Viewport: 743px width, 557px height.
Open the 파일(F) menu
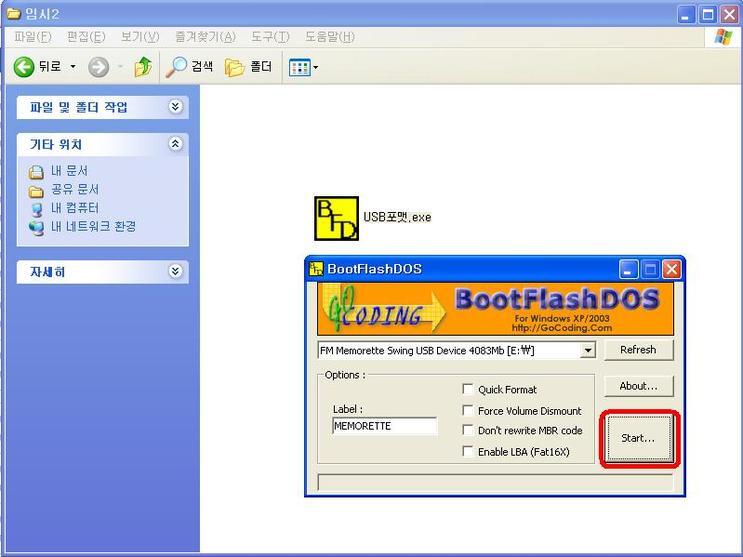tap(32, 37)
